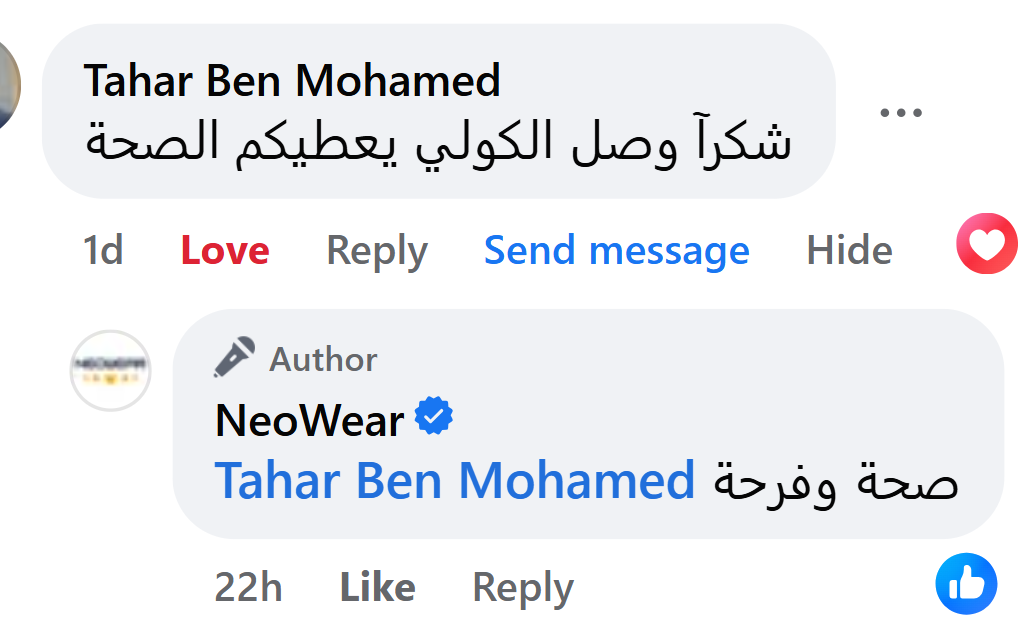Open the NeoWear profile picture
1027x633 pixels.
pos(110,370)
